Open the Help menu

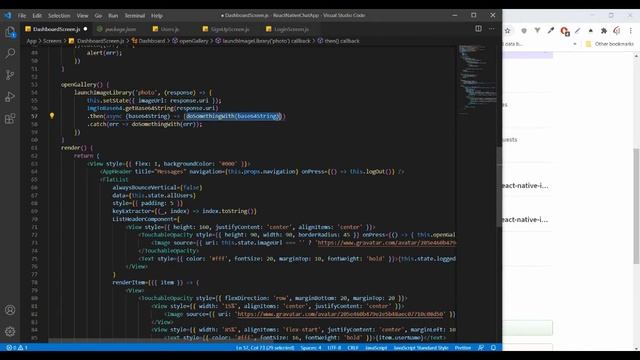[x=157, y=16]
